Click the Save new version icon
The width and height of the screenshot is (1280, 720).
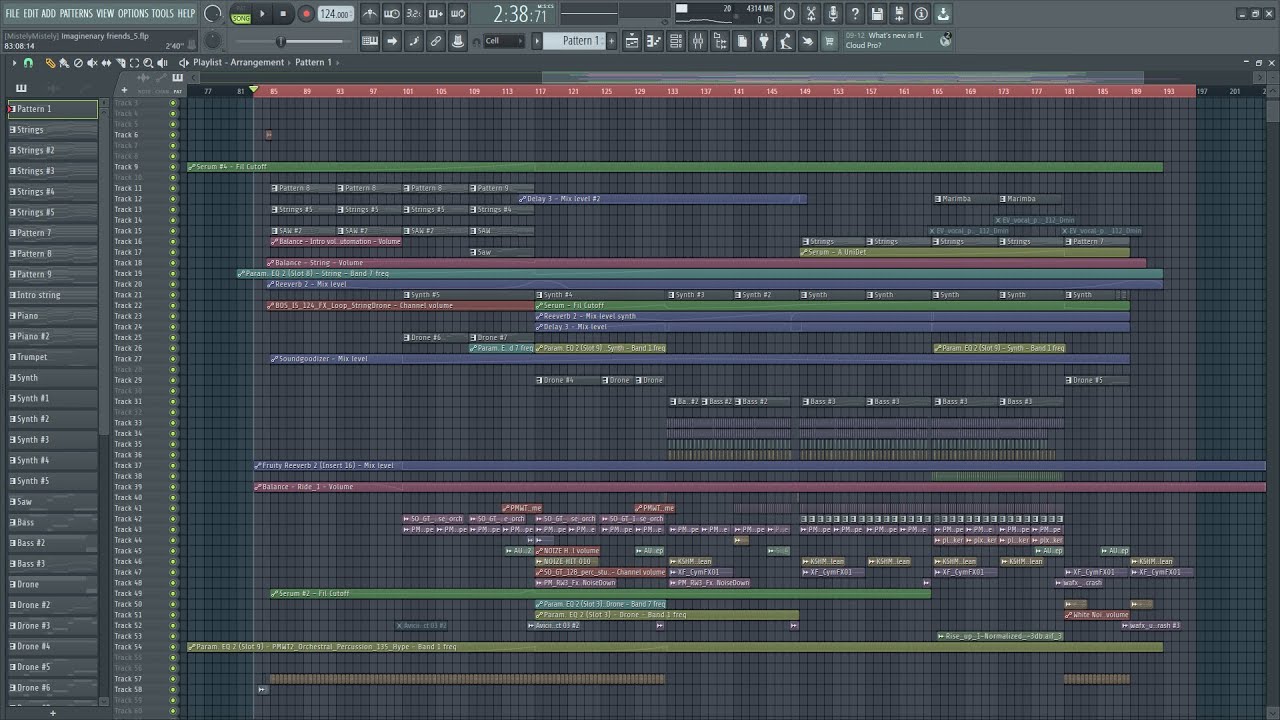(899, 14)
